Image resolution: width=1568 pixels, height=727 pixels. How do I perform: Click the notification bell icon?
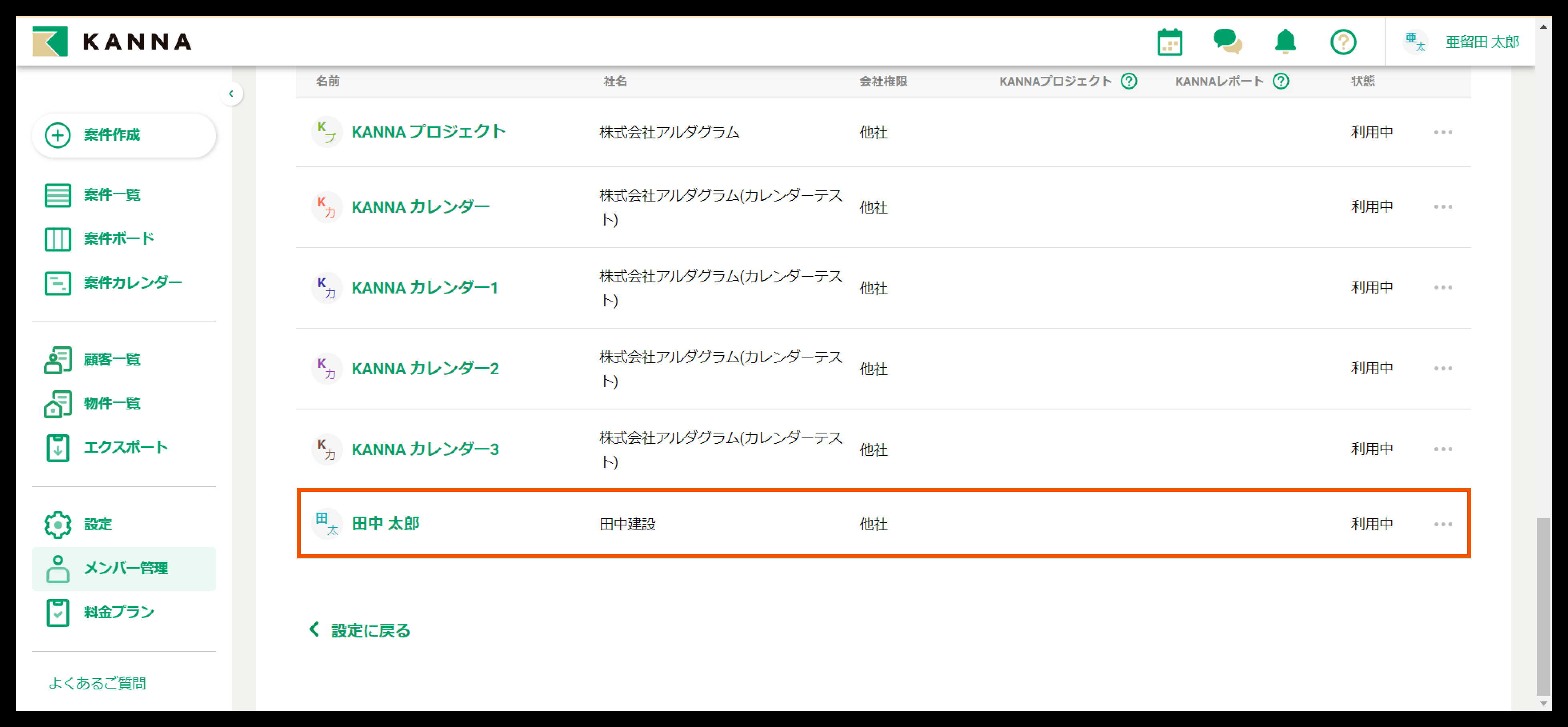pos(1285,42)
